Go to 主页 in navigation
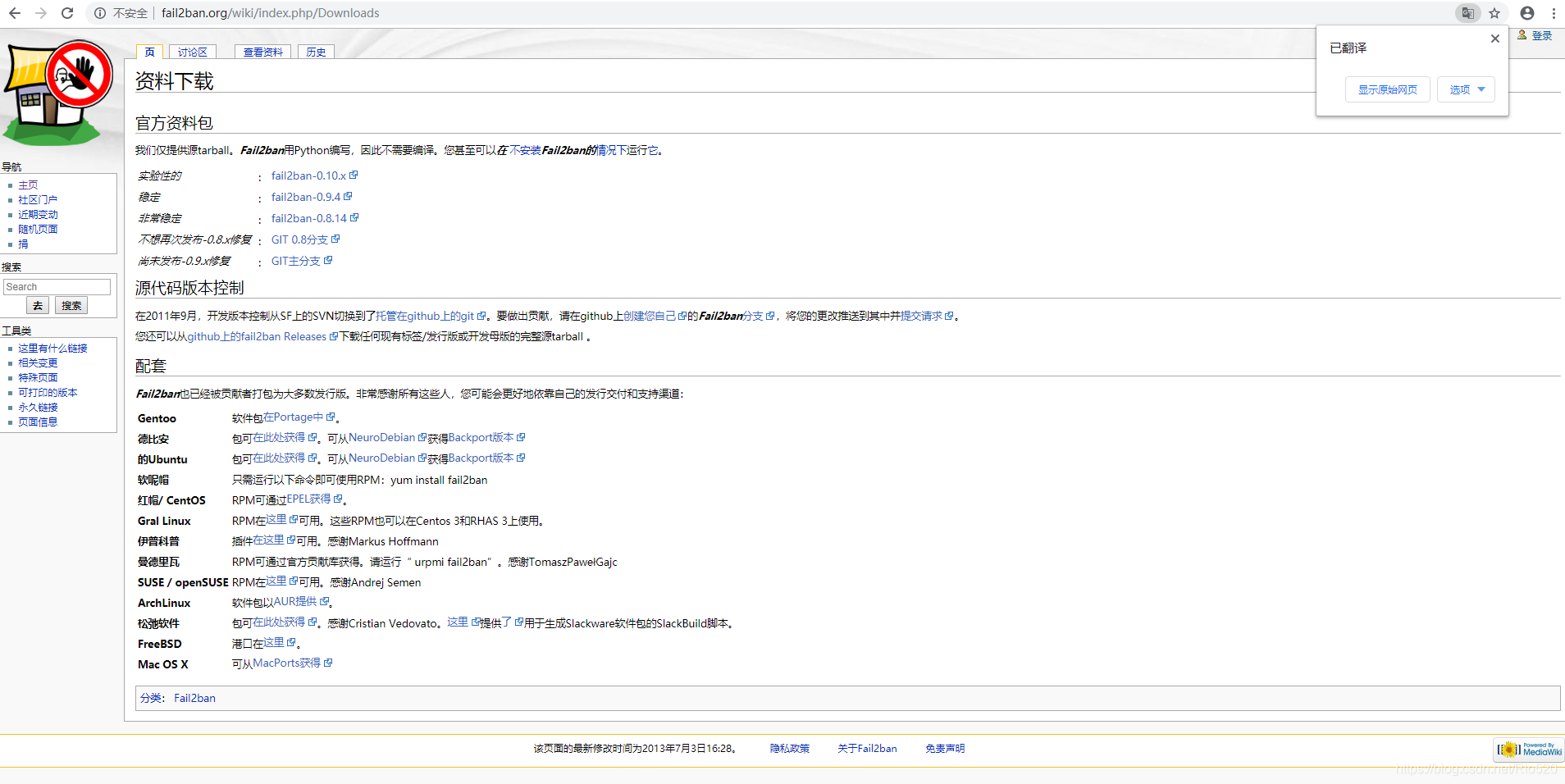Viewport: 1565px width, 784px height. pyautogui.click(x=28, y=185)
